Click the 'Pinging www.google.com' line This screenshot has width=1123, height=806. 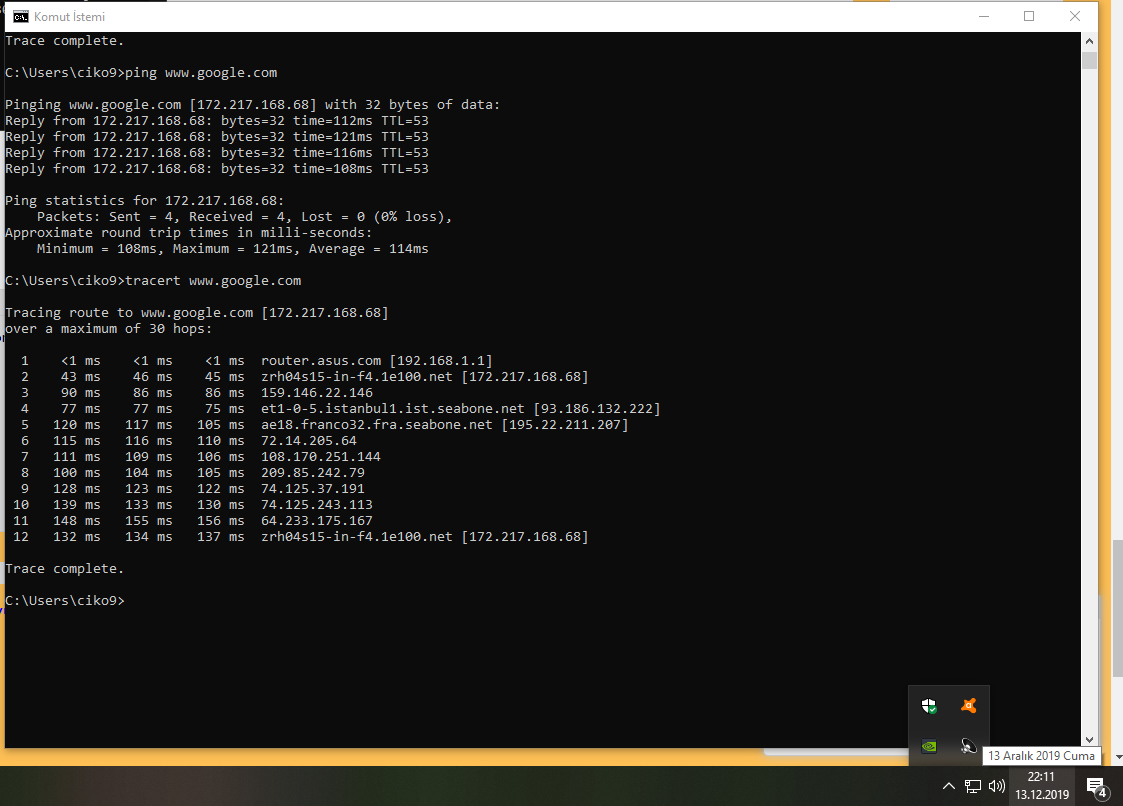point(253,105)
